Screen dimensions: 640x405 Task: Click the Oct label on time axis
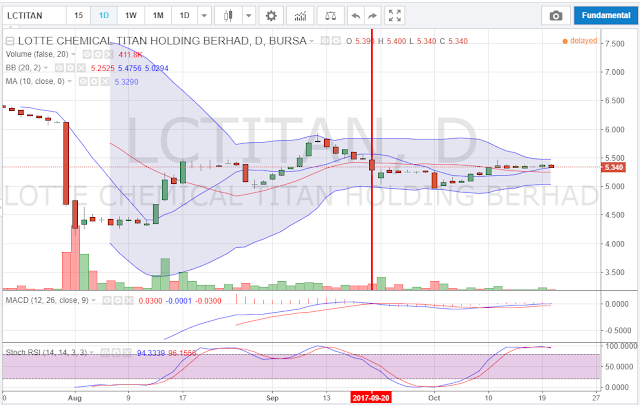(434, 398)
